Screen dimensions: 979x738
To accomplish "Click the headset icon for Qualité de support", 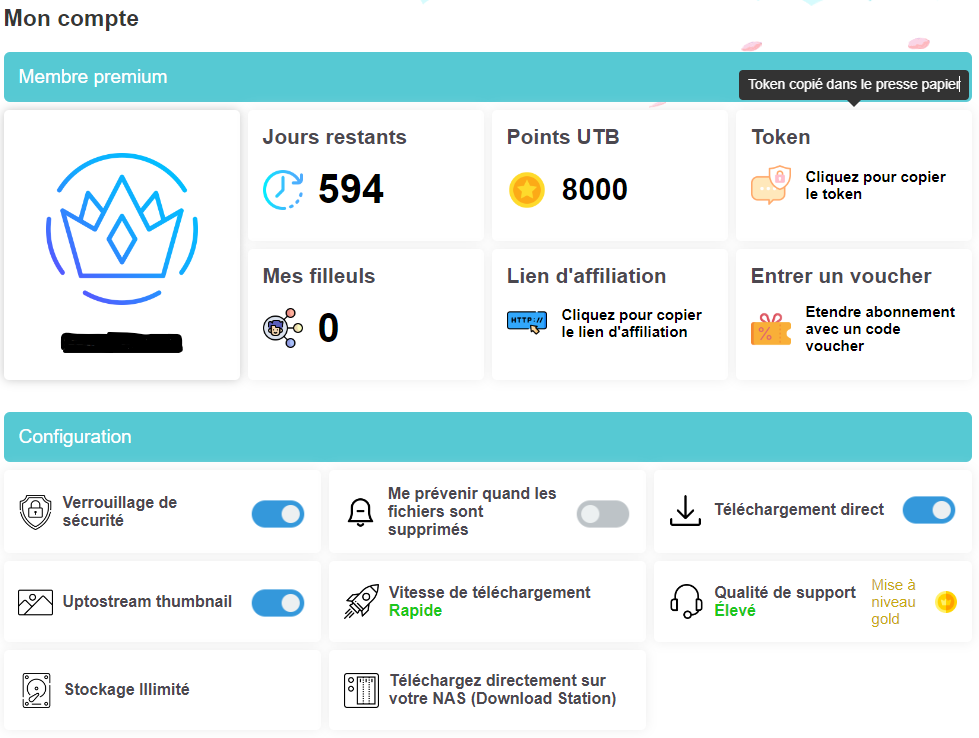I will (x=684, y=601).
